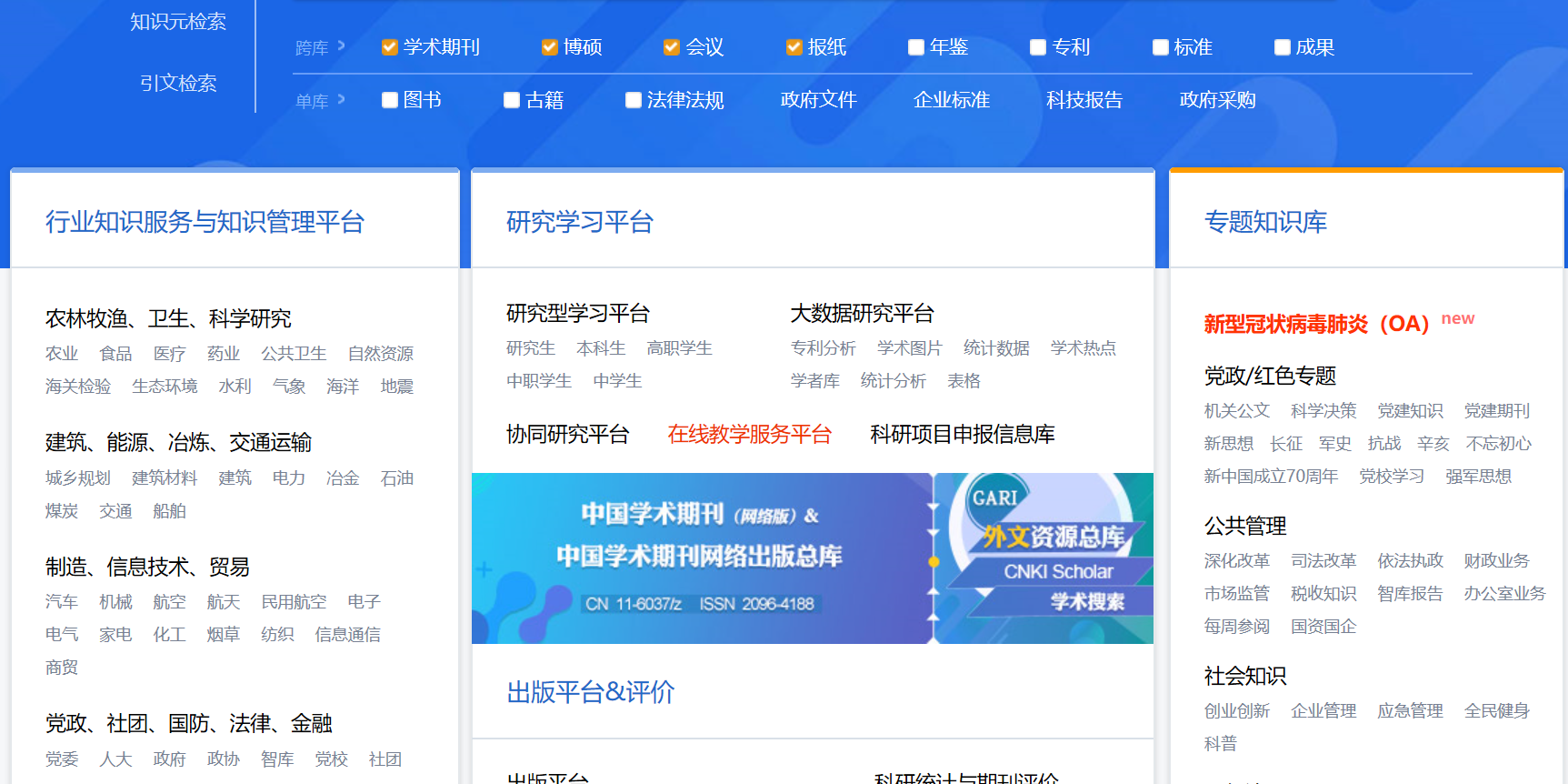
Task: Open 专利分析 under 大数据研究平台
Action: (x=823, y=348)
